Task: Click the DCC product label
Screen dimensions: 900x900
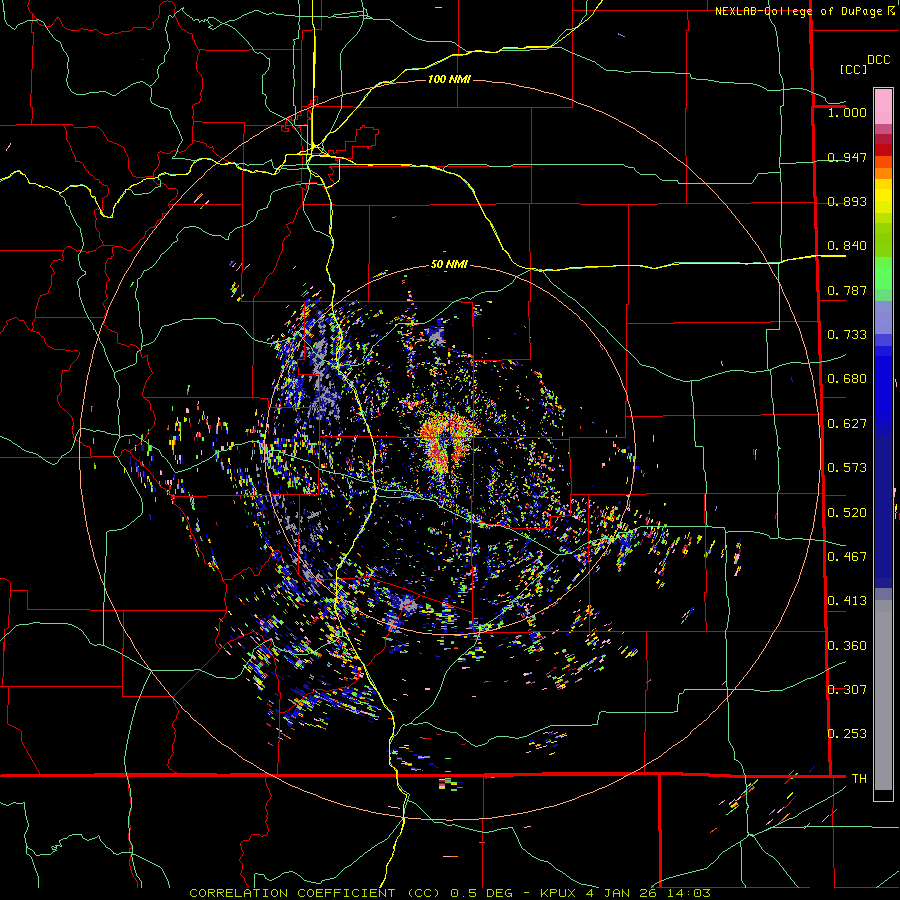Action: pyautogui.click(x=878, y=60)
